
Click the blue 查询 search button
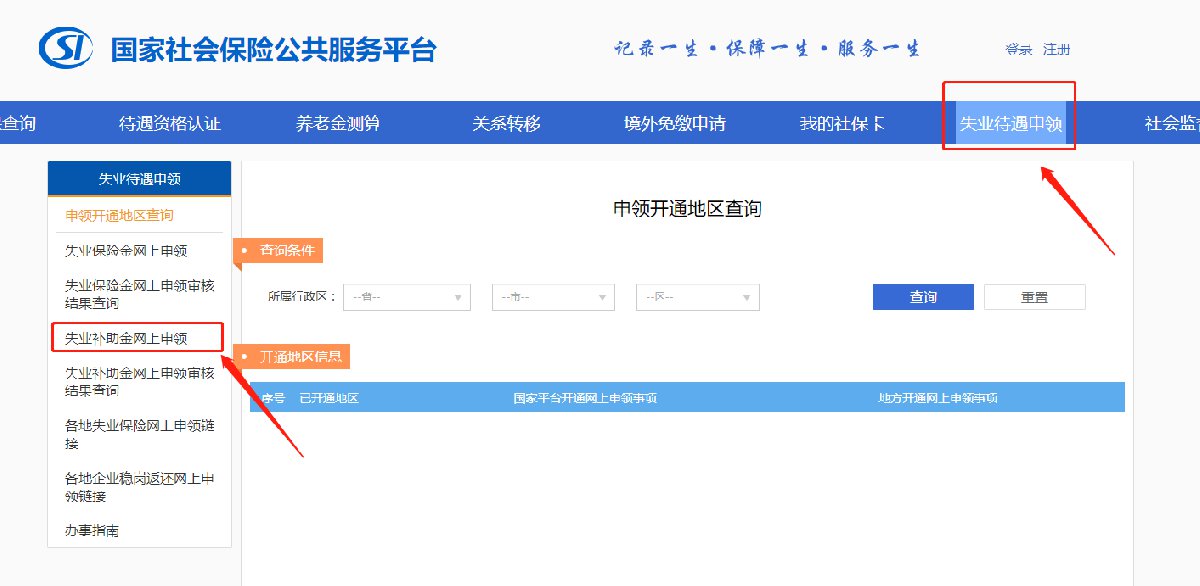pos(922,297)
